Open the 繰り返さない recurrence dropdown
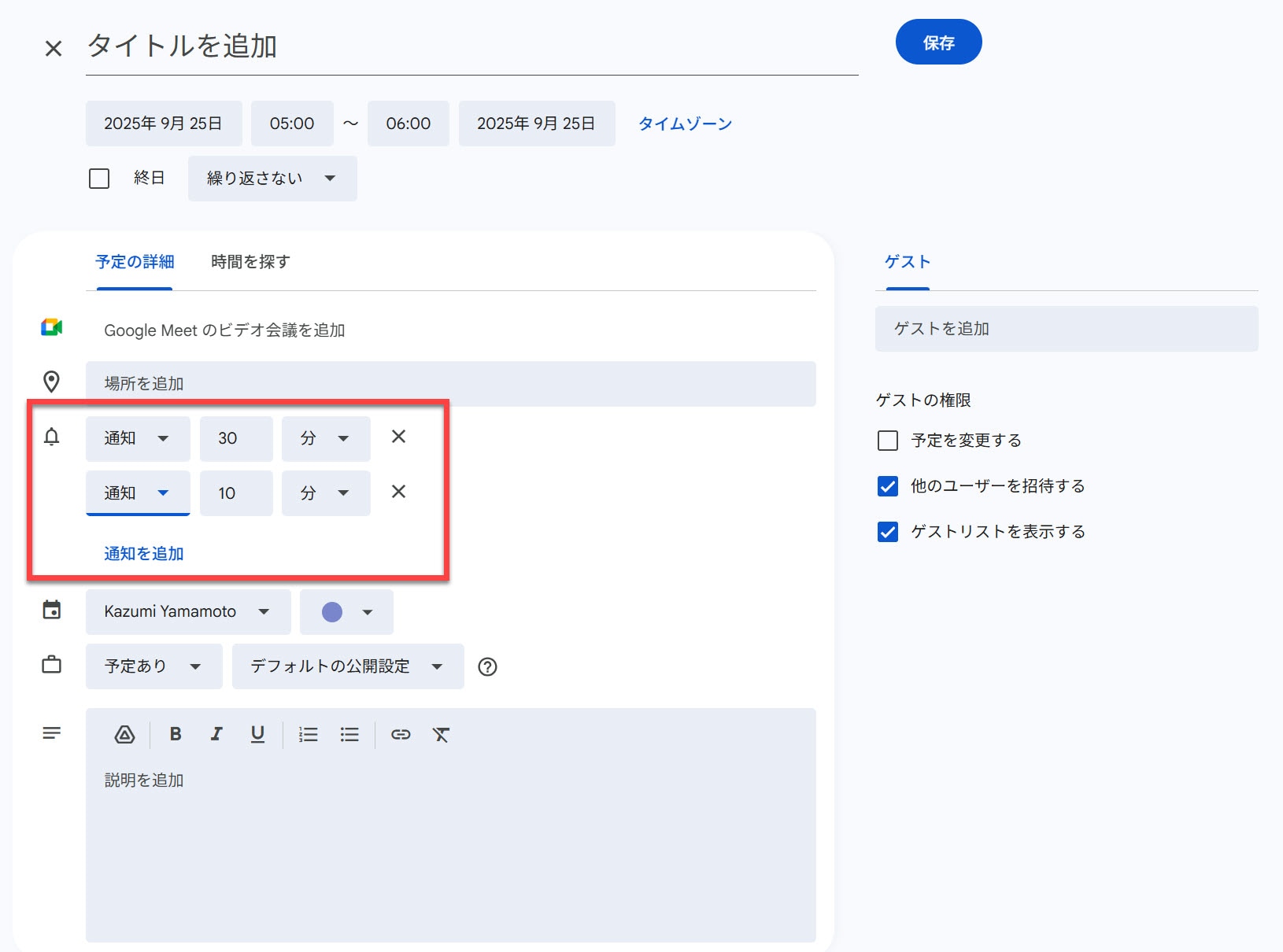The image size is (1283, 952). (272, 179)
